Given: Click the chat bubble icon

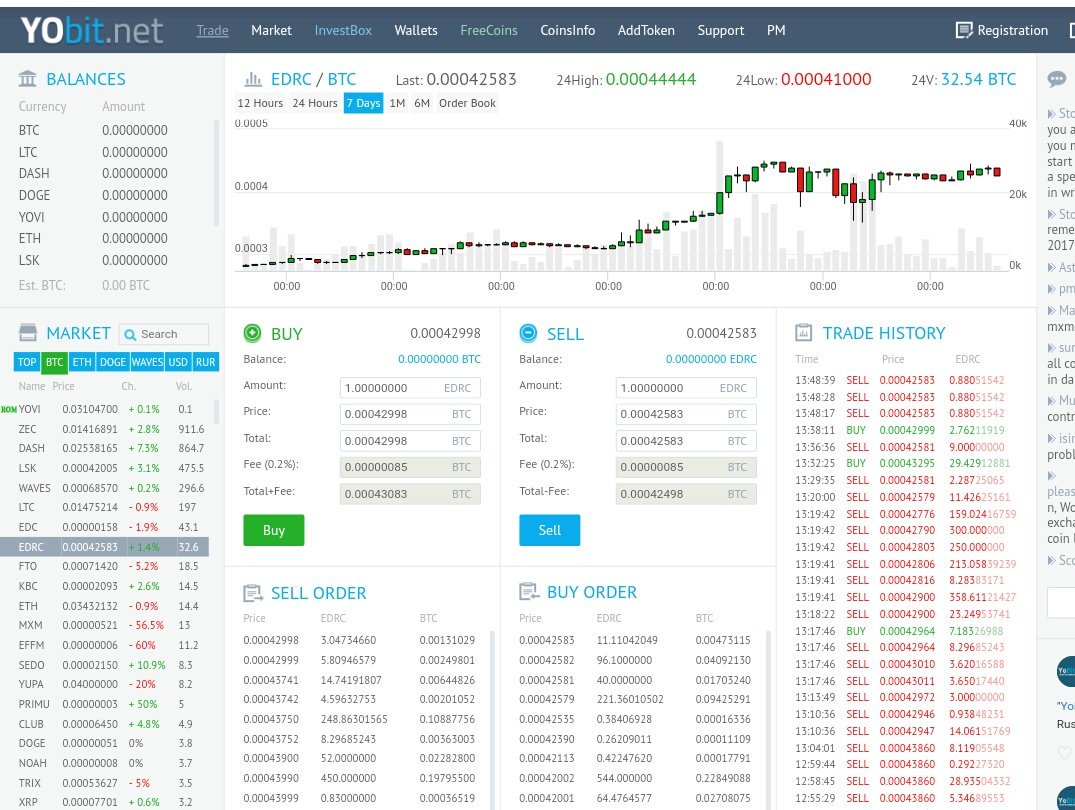Looking at the screenshot, I should (x=1056, y=79).
